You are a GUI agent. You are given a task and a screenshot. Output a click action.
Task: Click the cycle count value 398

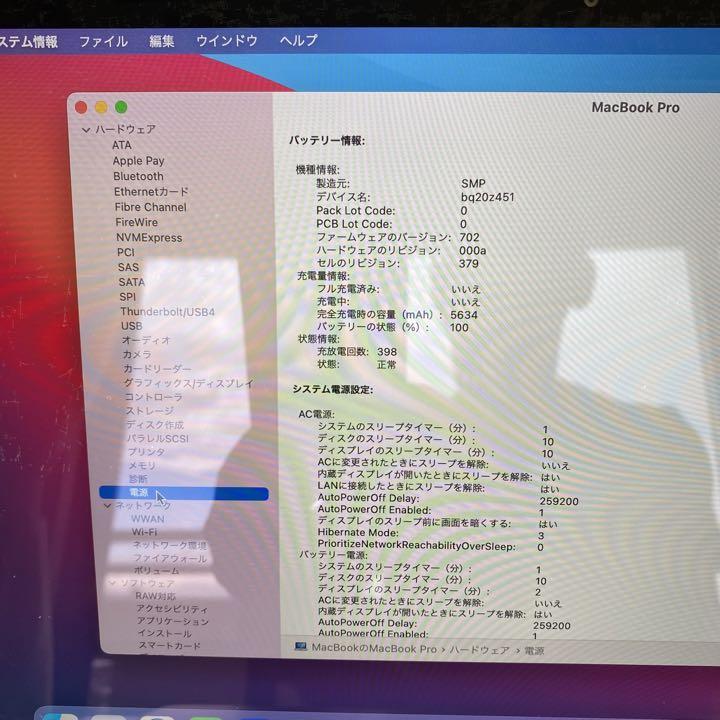(x=387, y=352)
